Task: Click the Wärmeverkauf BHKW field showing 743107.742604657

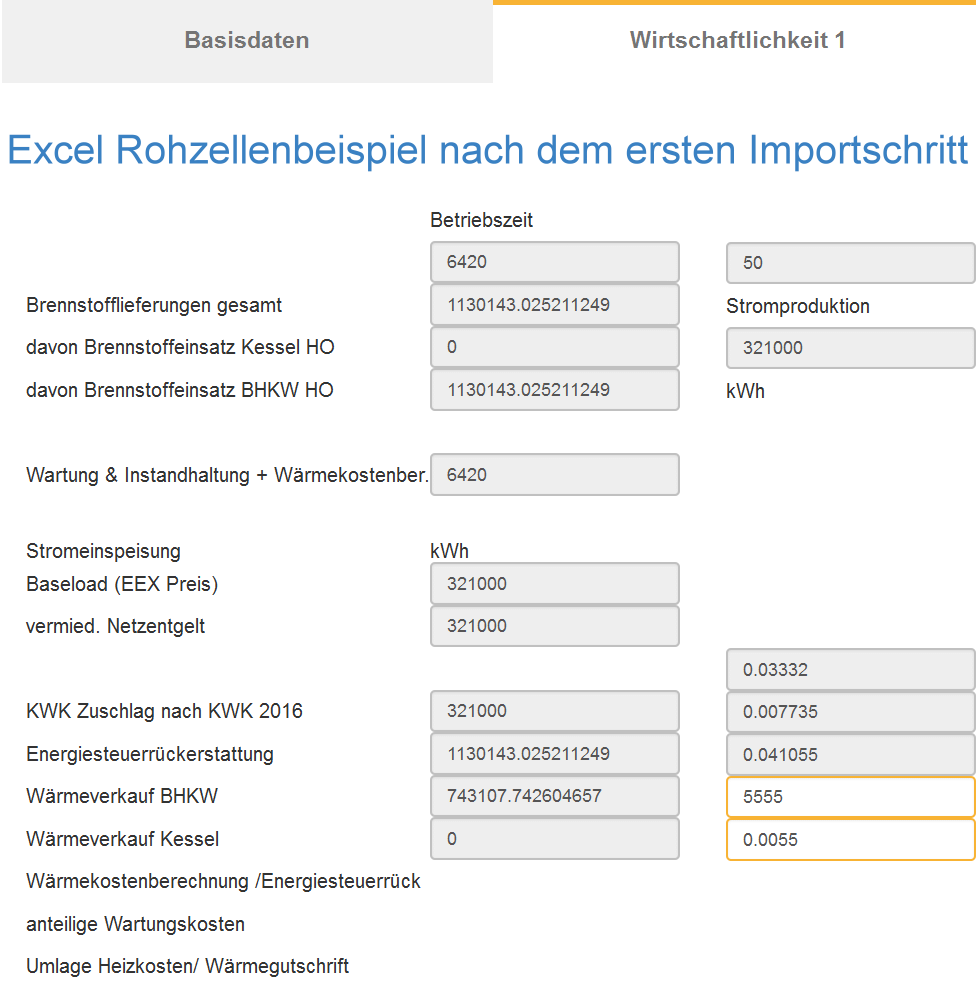Action: pyautogui.click(x=554, y=797)
